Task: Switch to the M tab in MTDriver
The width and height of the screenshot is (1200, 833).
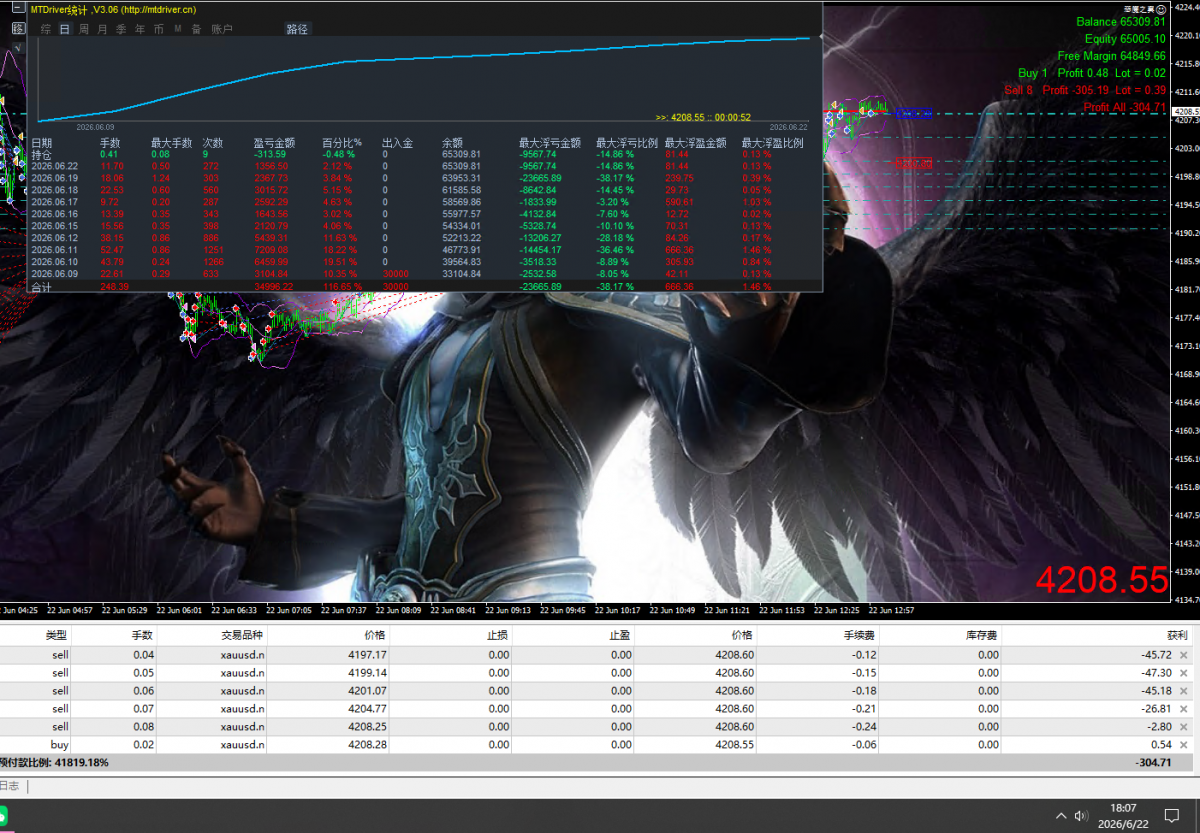Action: [178, 29]
